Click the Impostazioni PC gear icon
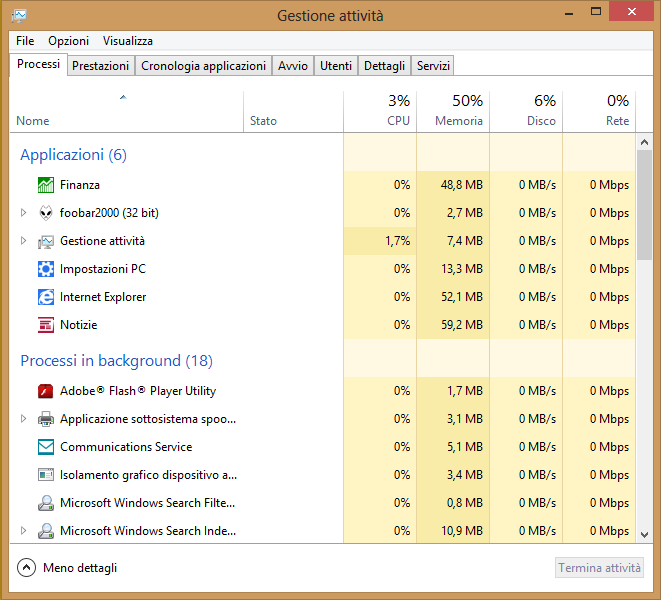Viewport: 661px width, 600px height. tap(46, 269)
